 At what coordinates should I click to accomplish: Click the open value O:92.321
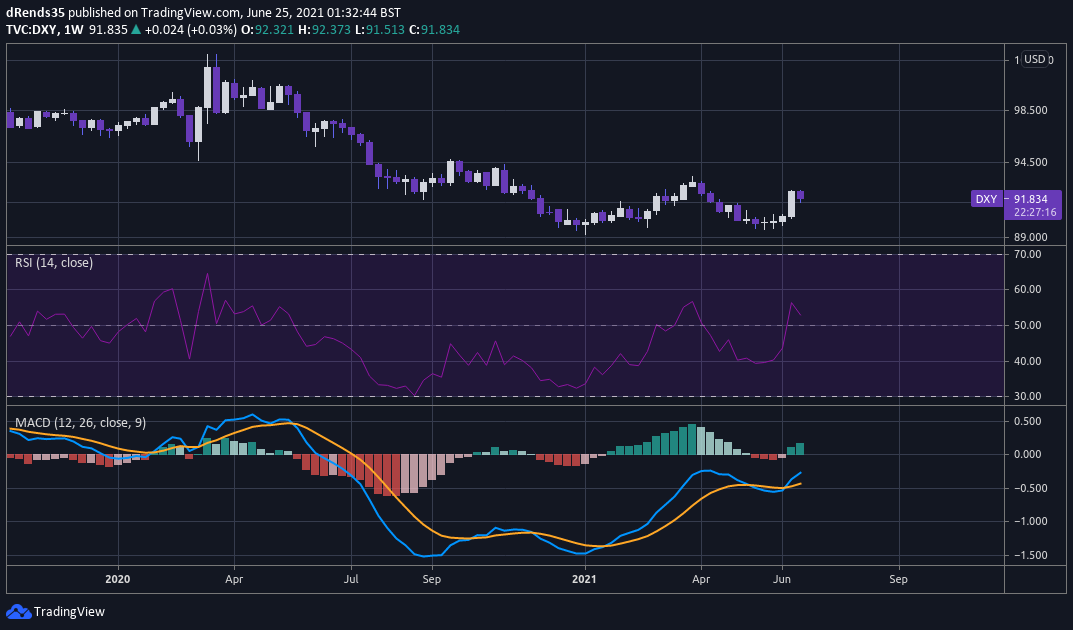268,30
